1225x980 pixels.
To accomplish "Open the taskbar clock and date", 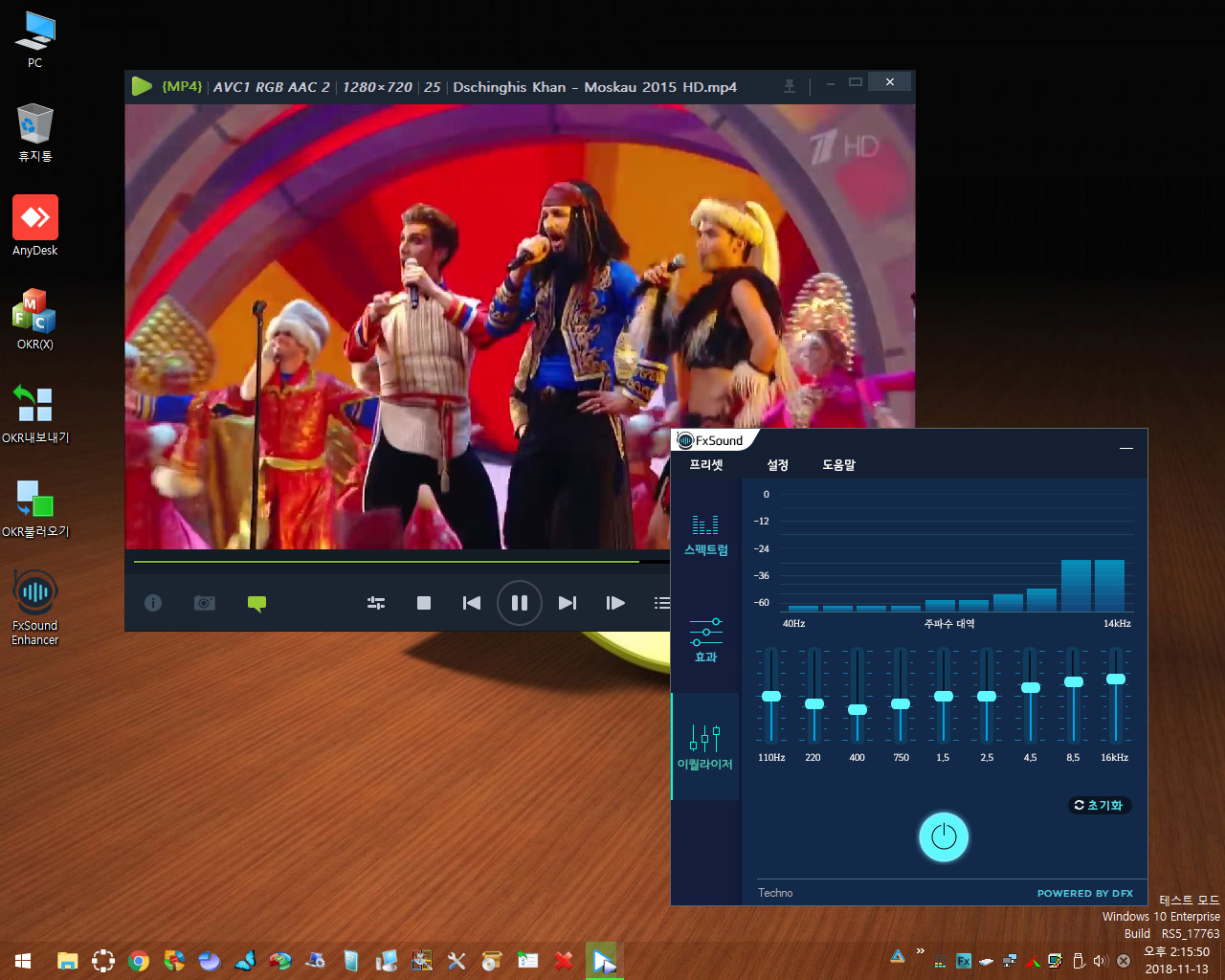I will click(1176, 961).
